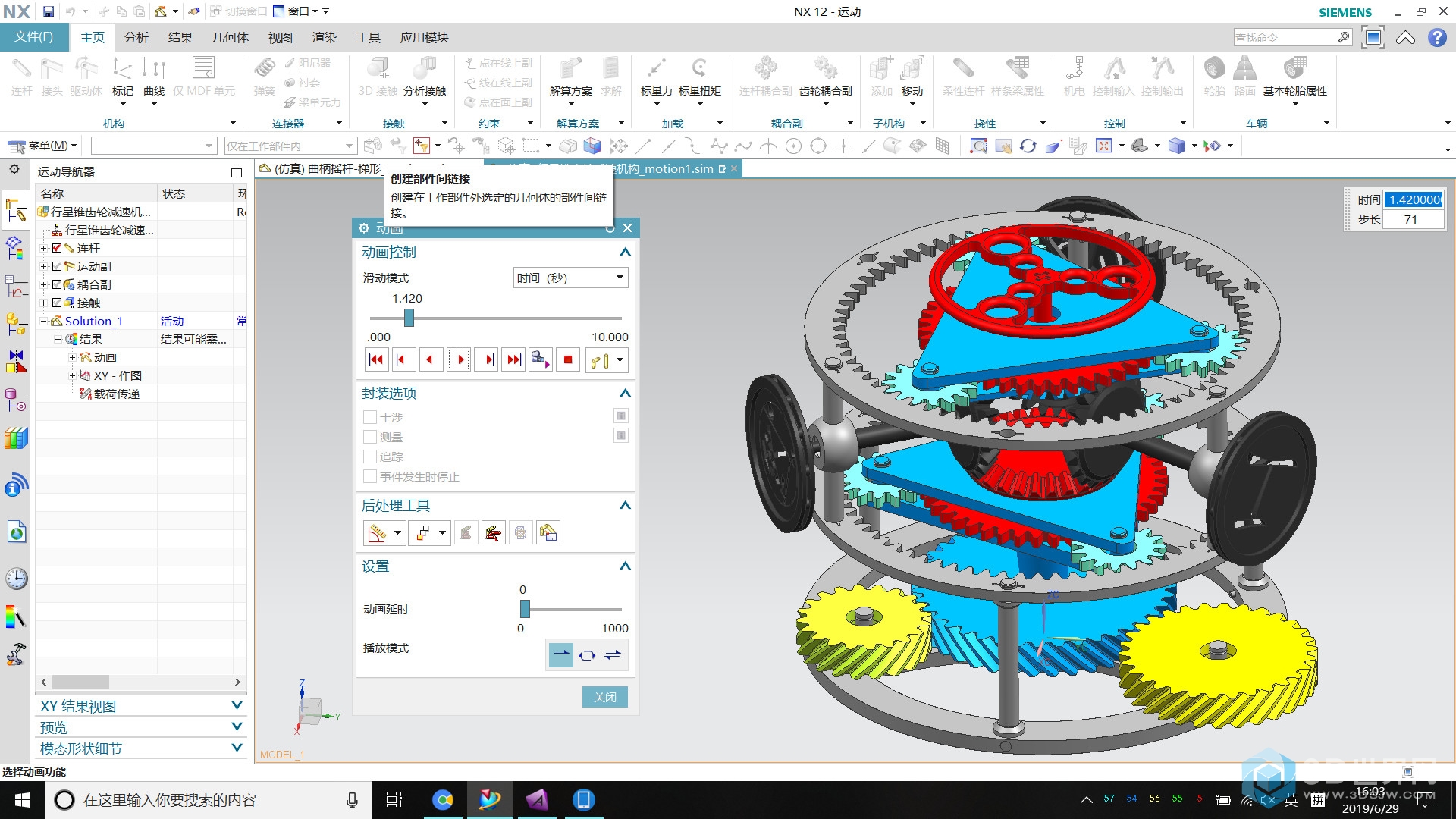Click the time slider handle
The width and height of the screenshot is (1456, 819).
click(409, 318)
